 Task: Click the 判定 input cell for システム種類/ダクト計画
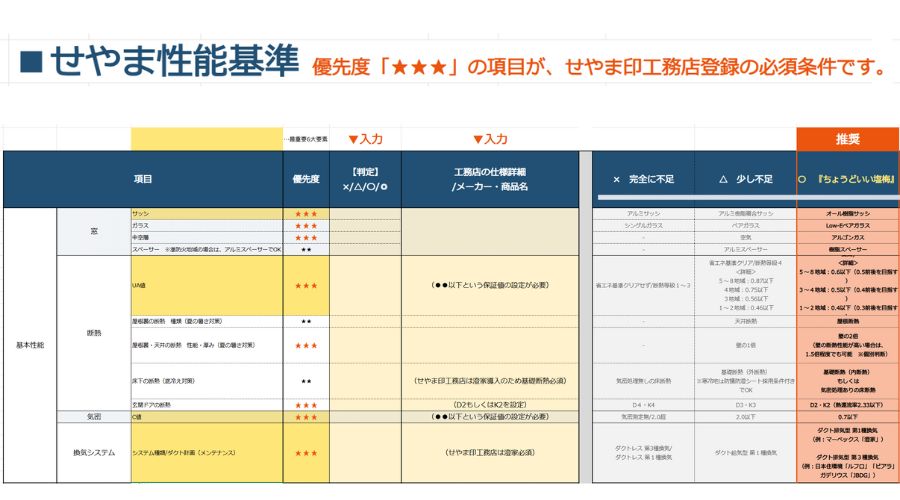365,452
